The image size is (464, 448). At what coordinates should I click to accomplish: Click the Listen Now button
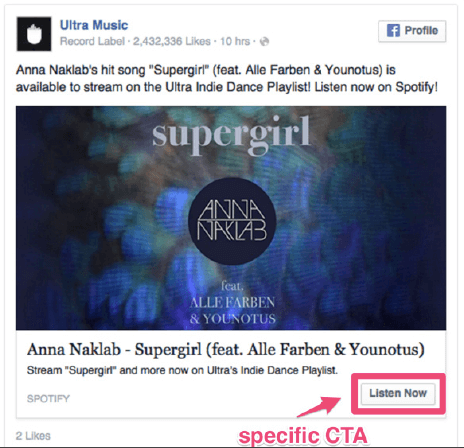[x=398, y=394]
